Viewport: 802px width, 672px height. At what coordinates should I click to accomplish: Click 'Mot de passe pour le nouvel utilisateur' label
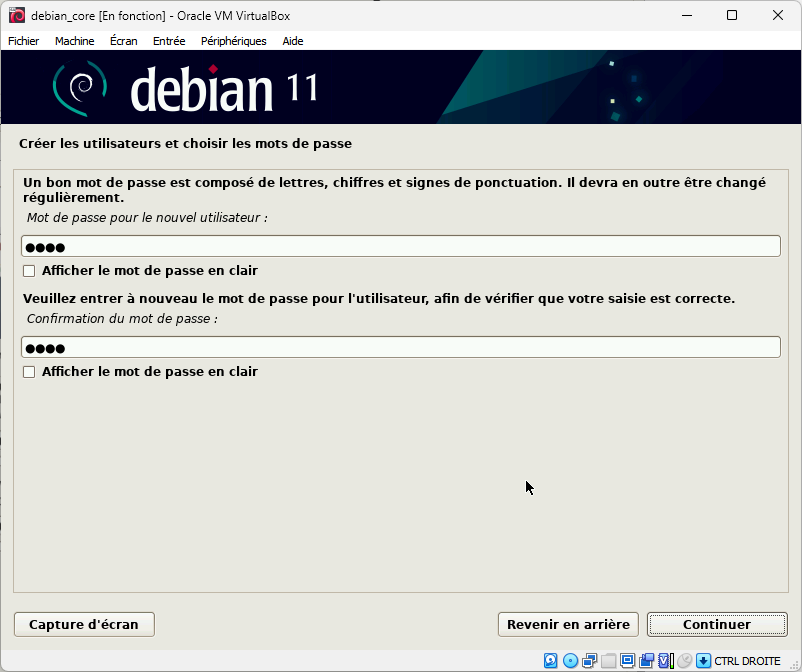click(x=147, y=218)
